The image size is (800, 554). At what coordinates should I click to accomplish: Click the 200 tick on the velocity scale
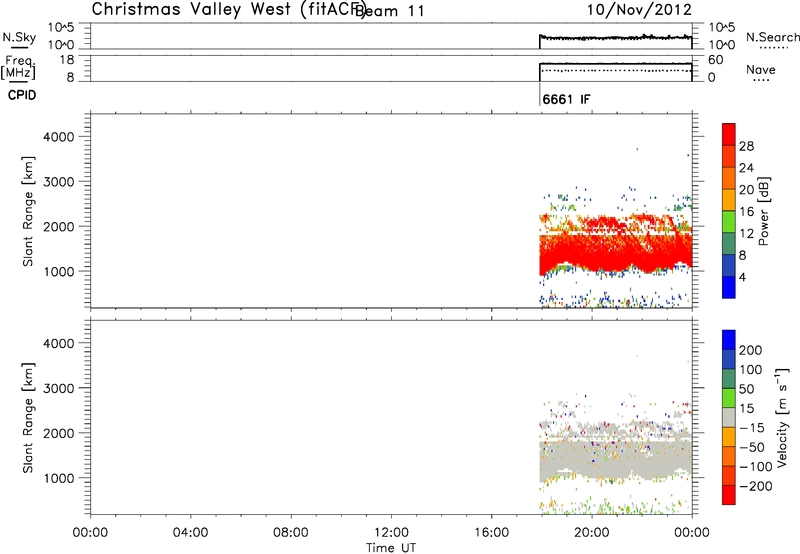tap(751, 350)
